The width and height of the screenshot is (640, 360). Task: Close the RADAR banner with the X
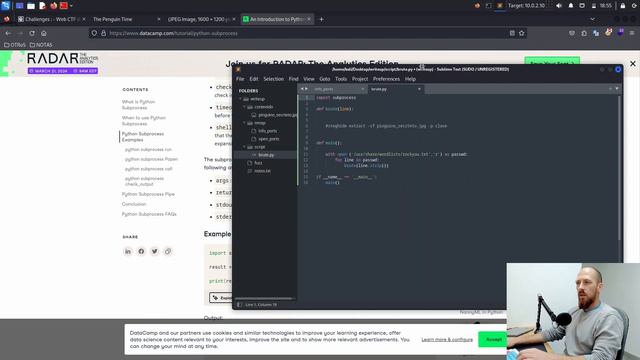[633, 64]
